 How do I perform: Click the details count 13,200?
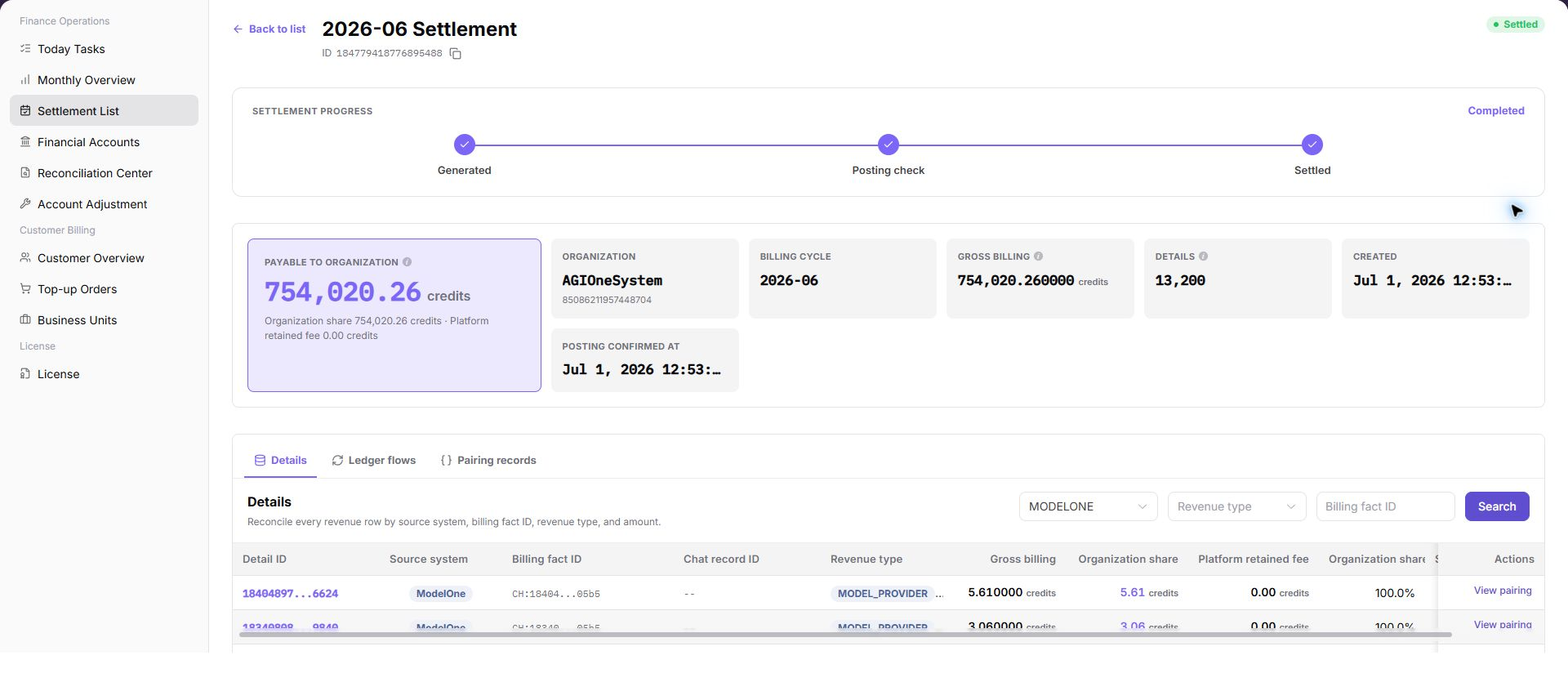pos(1179,280)
